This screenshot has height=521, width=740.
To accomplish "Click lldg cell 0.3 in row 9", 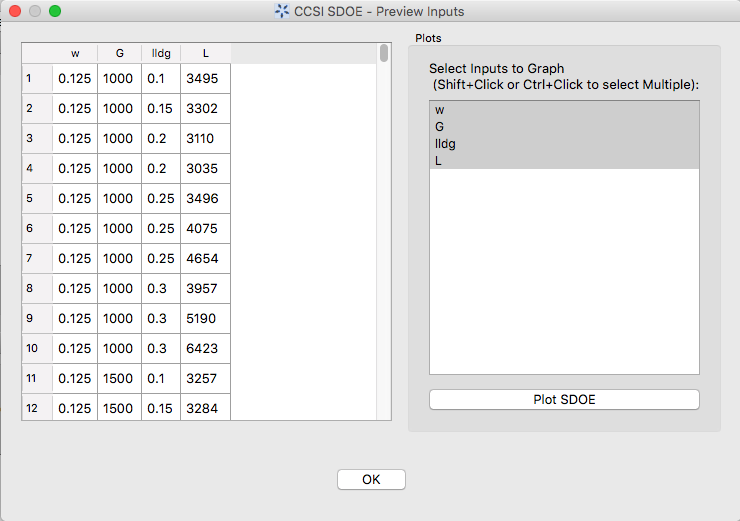I will [161, 318].
